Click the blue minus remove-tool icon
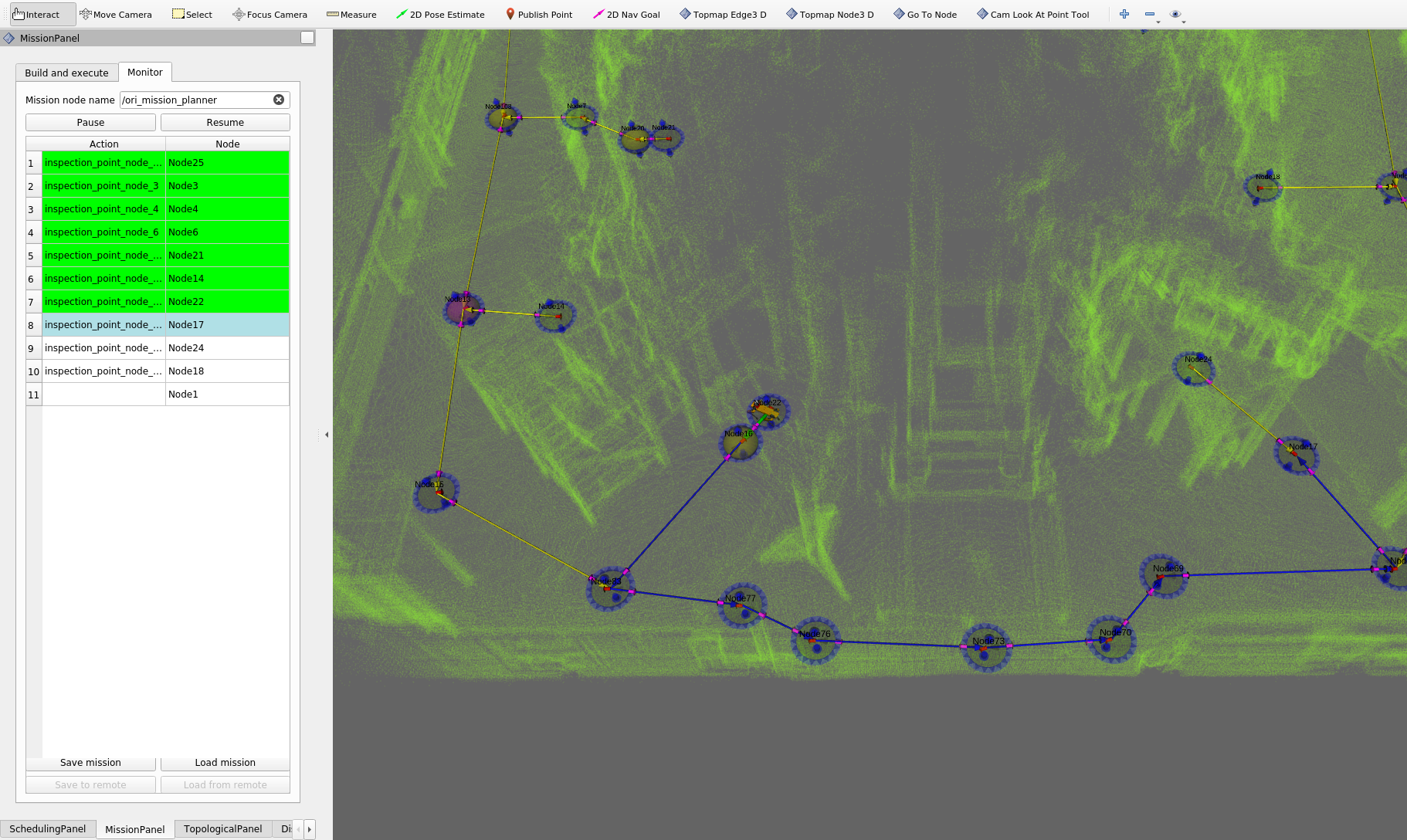The image size is (1407, 840). 1150,14
